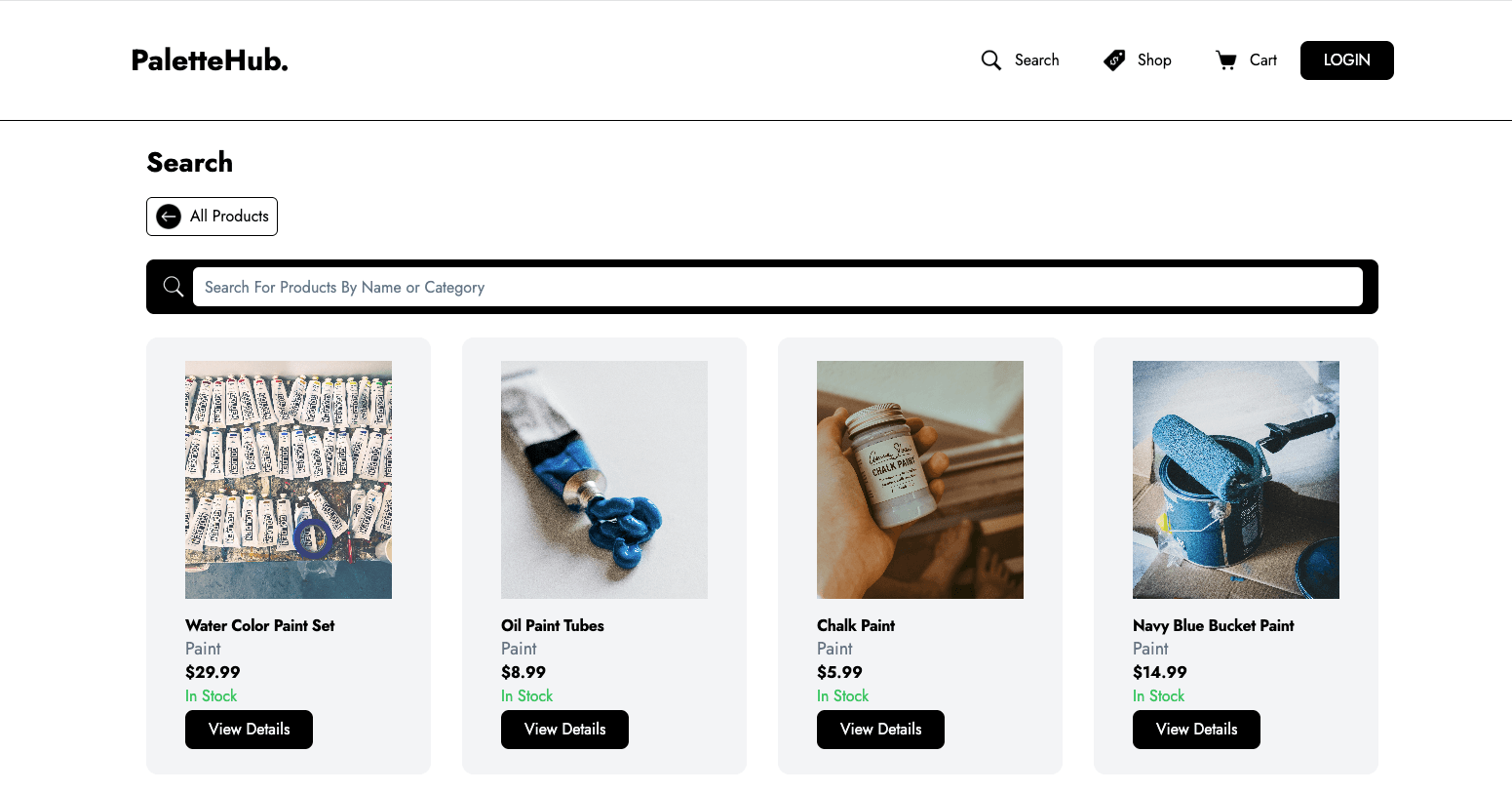Image resolution: width=1512 pixels, height=792 pixels.
Task: Select the Oil Paint Tubes image
Action: point(604,480)
